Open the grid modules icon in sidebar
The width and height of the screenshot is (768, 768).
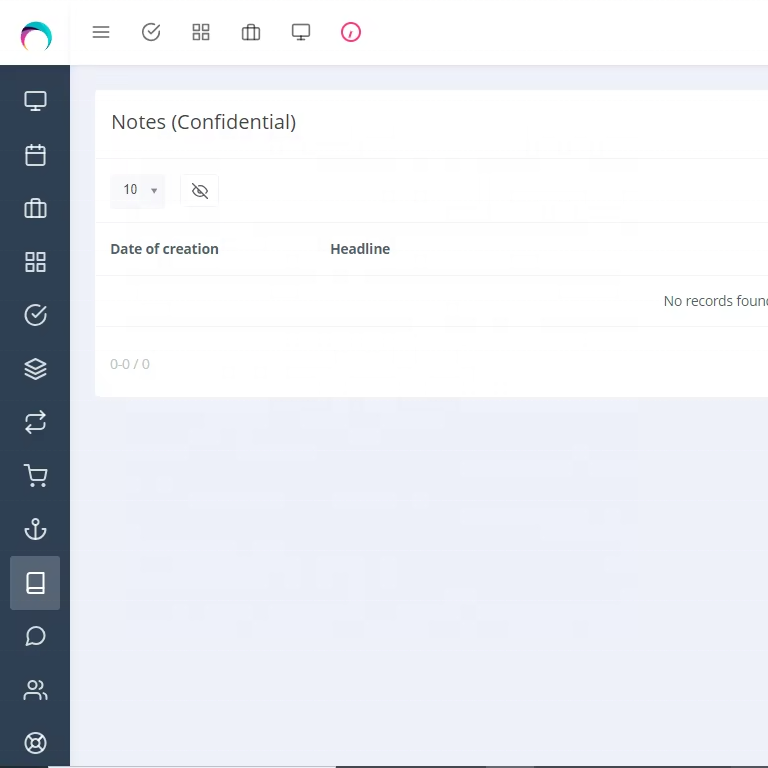coord(35,262)
